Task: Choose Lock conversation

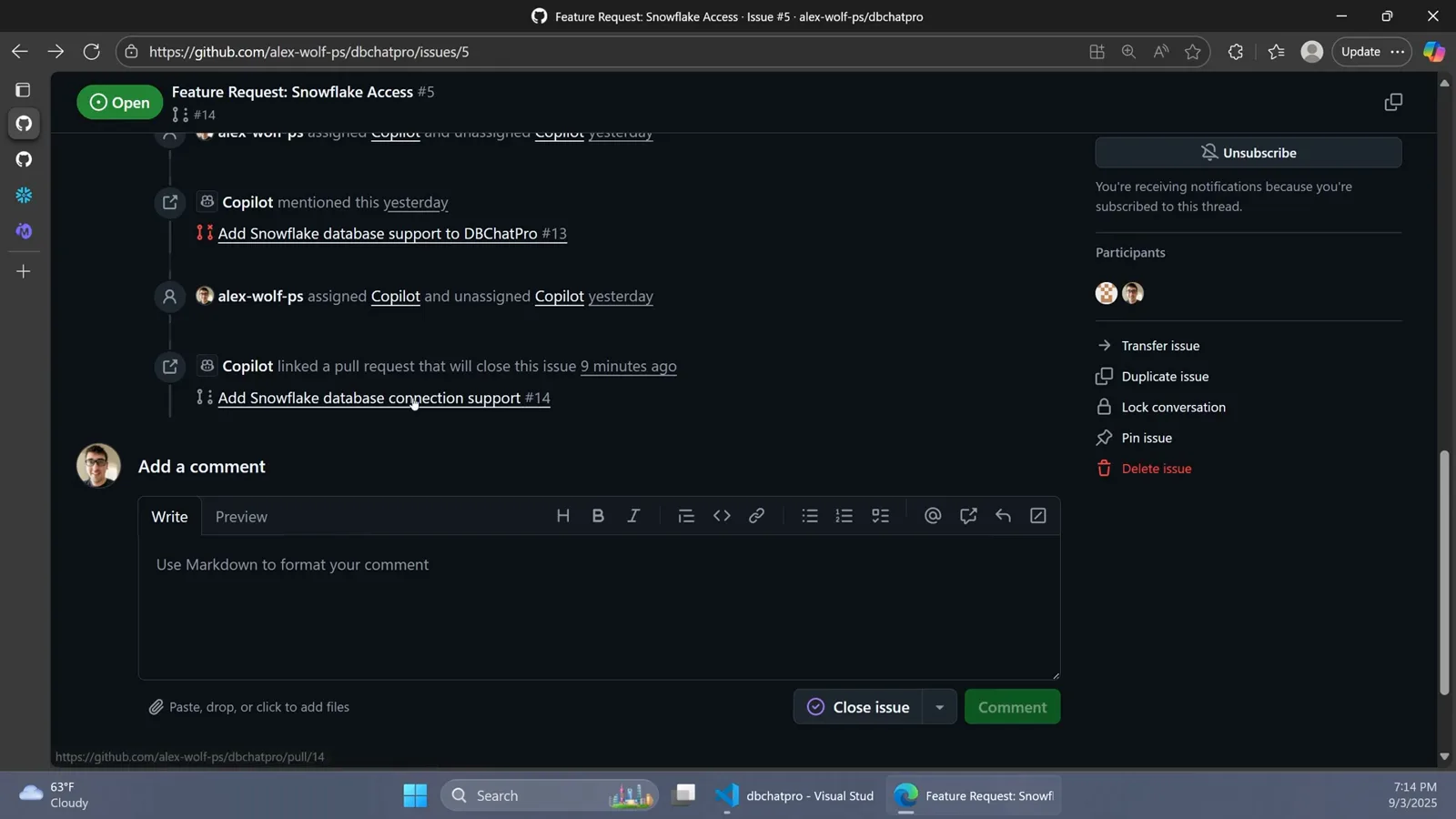Action: [x=1173, y=407]
